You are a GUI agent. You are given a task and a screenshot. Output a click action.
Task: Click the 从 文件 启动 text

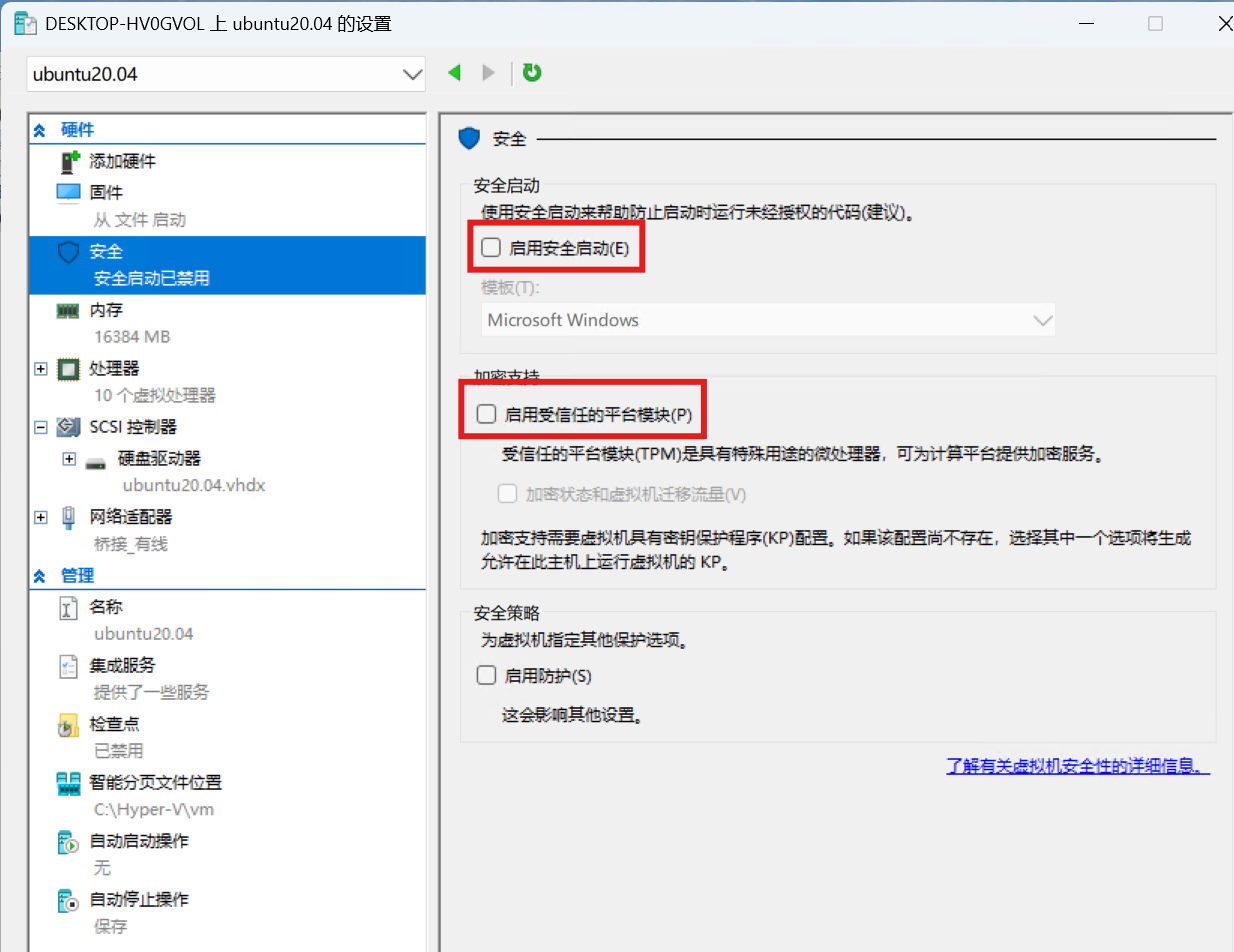140,220
